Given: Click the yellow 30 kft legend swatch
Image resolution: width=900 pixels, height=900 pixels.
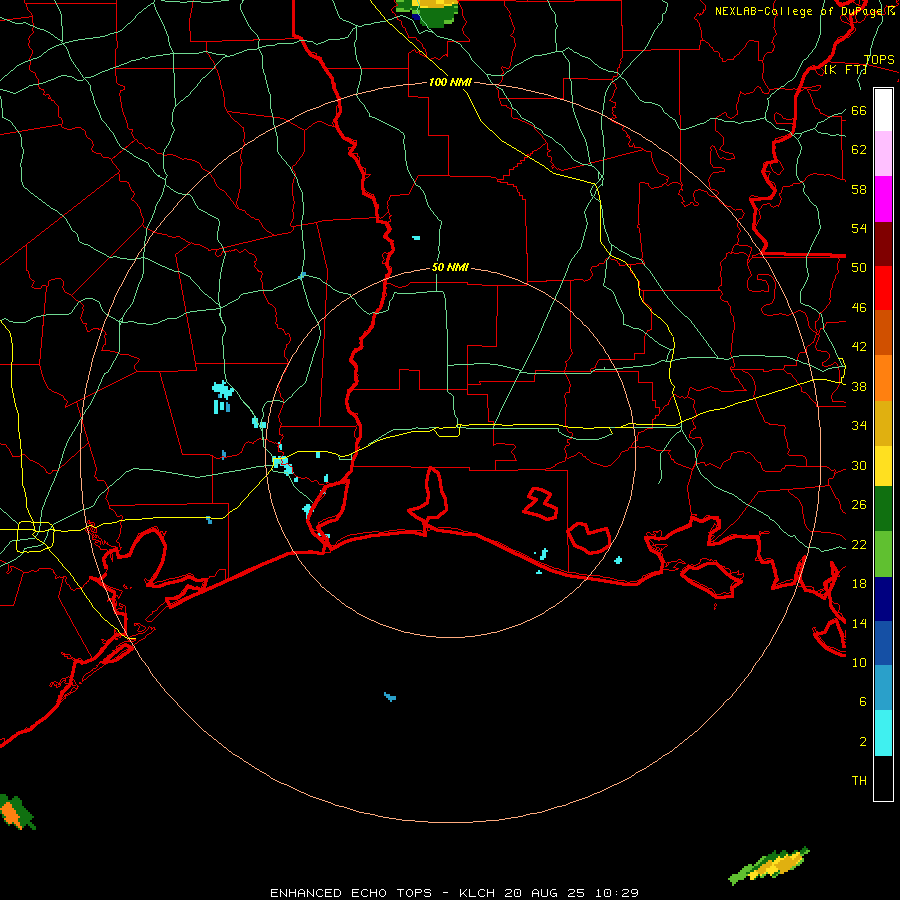Looking at the screenshot, I should (883, 466).
